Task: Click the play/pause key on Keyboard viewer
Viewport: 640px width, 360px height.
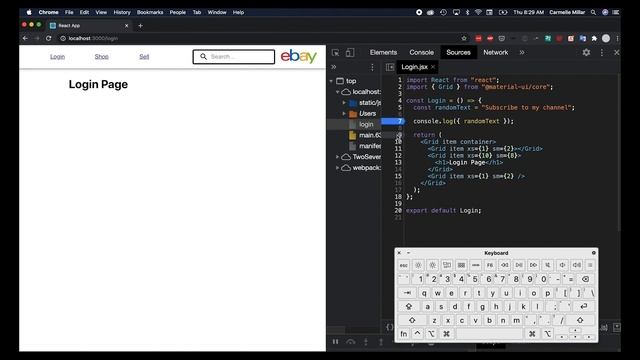Action: coord(519,265)
